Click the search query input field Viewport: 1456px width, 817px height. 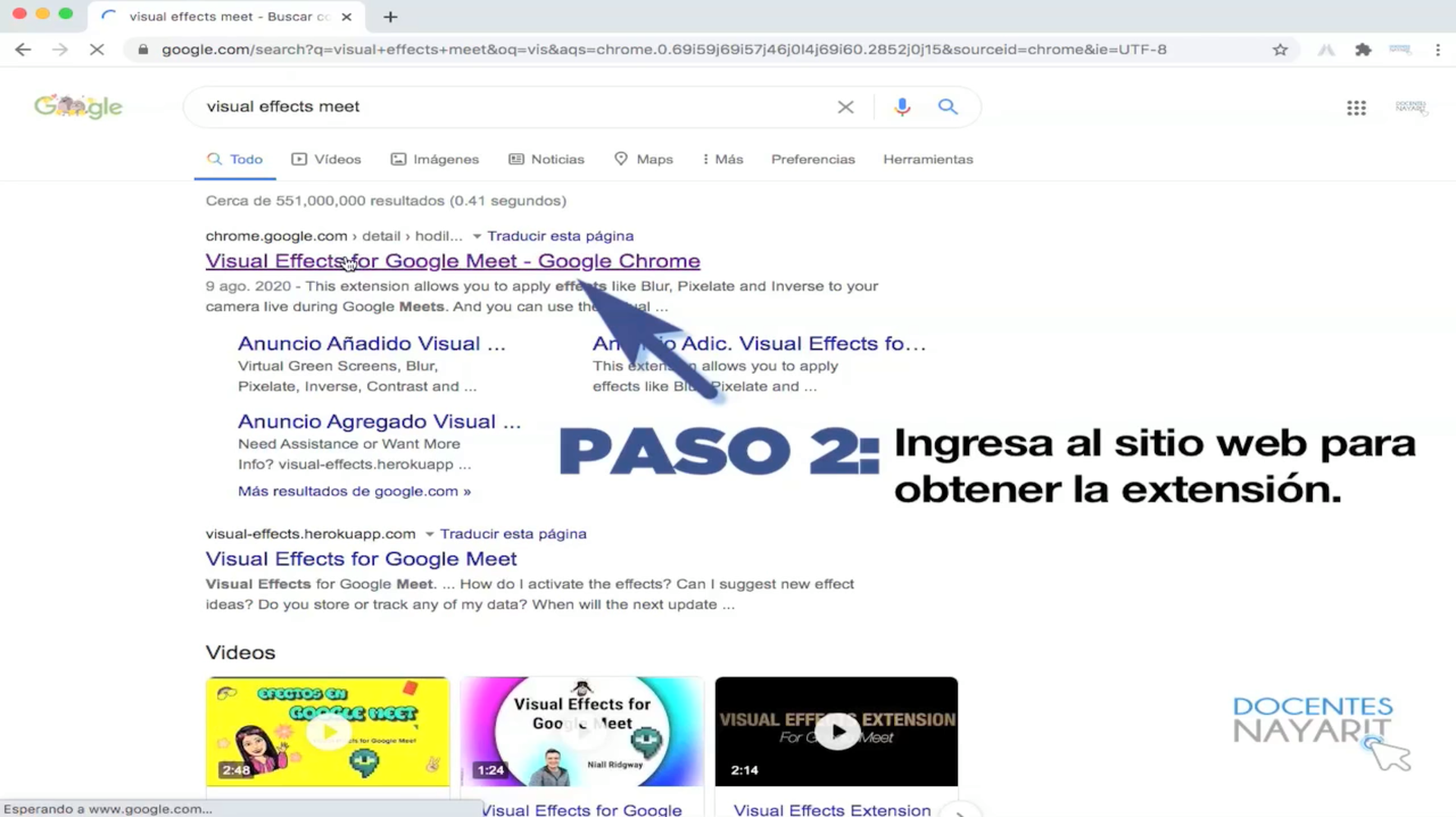click(516, 107)
